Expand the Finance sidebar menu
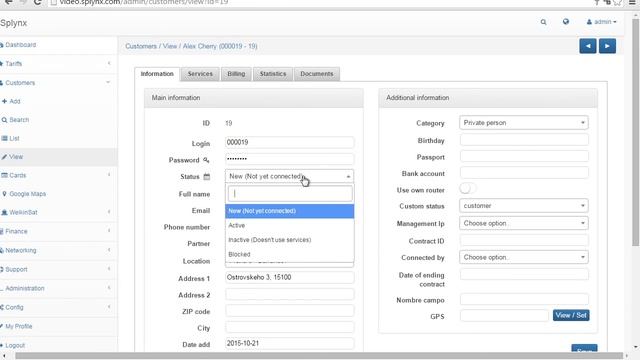The width and height of the screenshot is (640, 360). click(58, 231)
